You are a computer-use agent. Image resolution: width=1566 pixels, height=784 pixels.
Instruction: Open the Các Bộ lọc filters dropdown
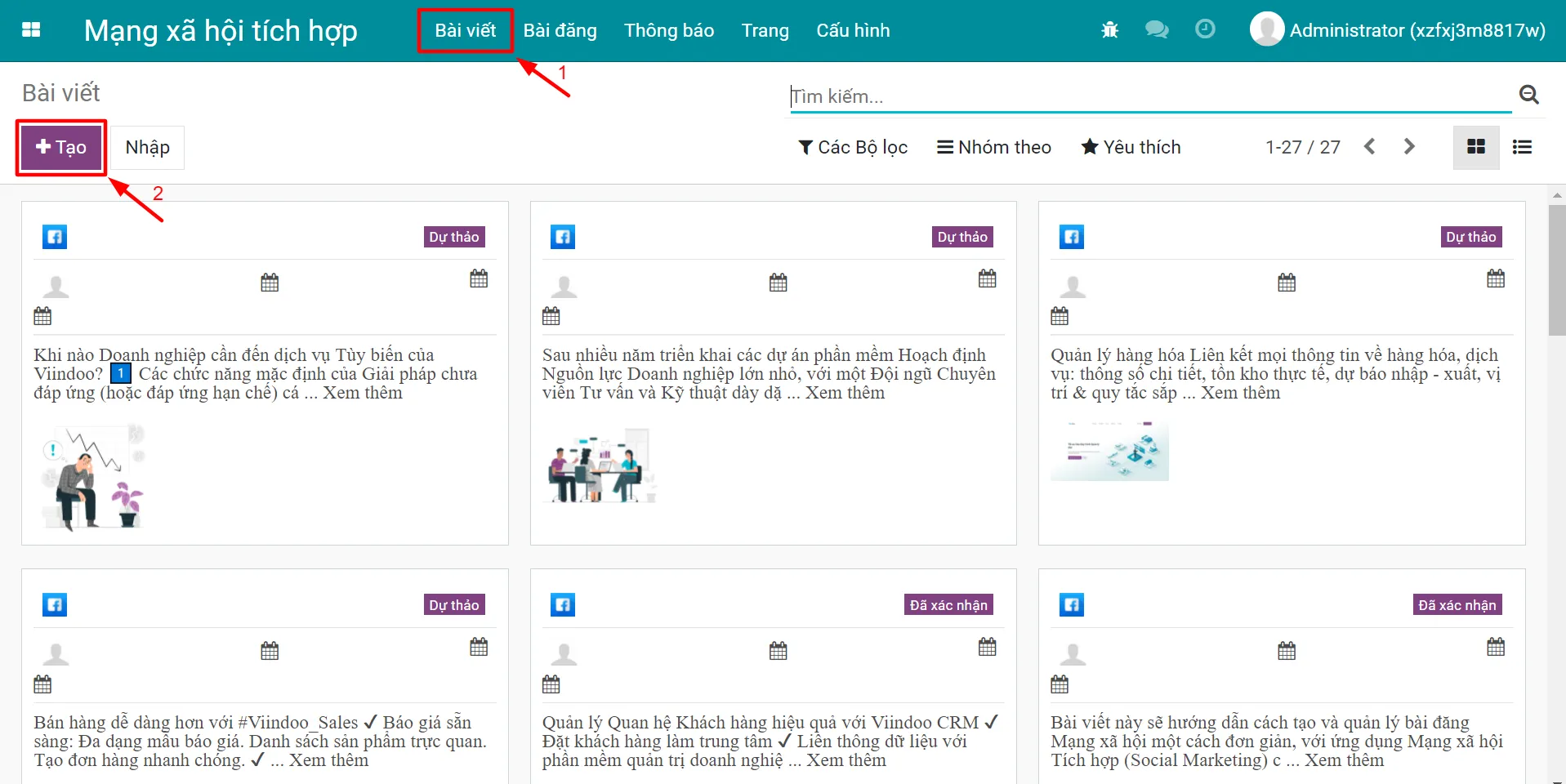853,147
